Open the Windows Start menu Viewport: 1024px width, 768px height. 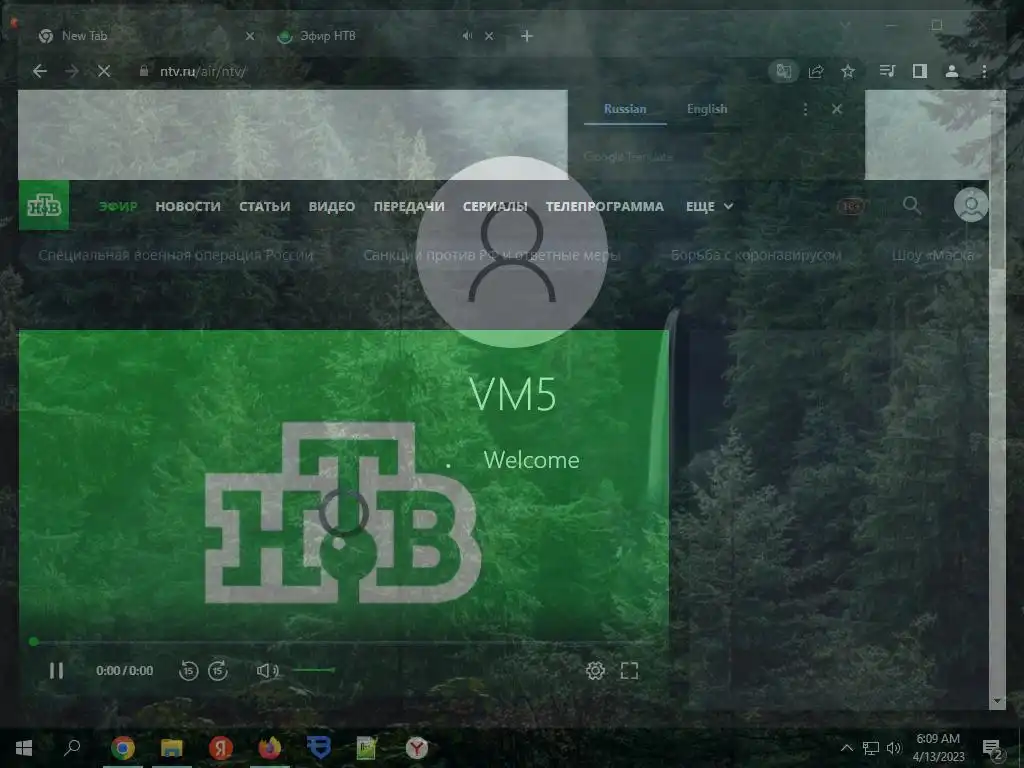coord(24,748)
